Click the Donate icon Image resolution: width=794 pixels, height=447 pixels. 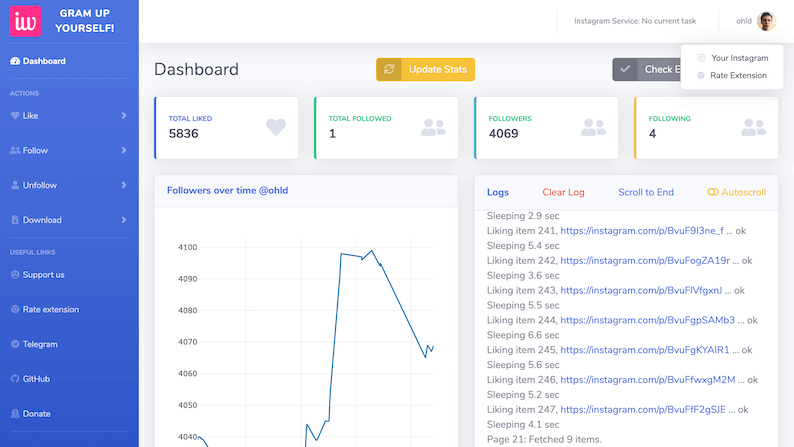tap(15, 414)
